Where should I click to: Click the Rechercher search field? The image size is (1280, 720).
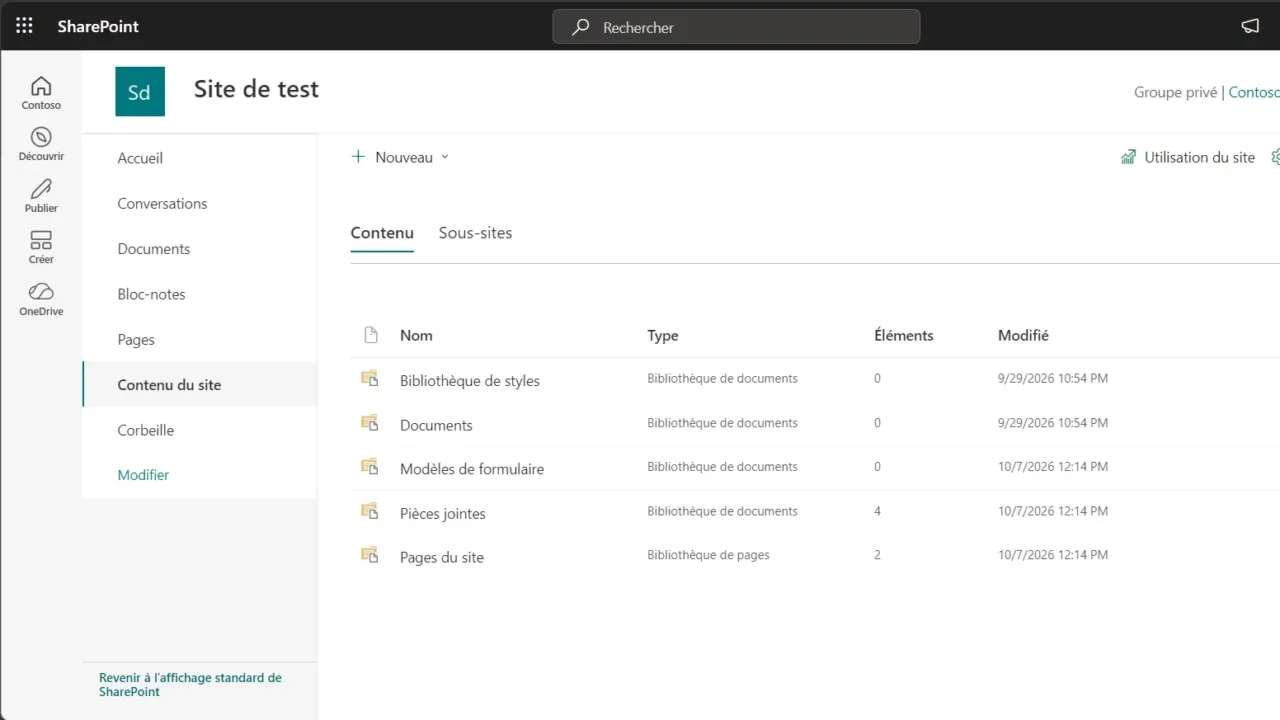click(736, 27)
